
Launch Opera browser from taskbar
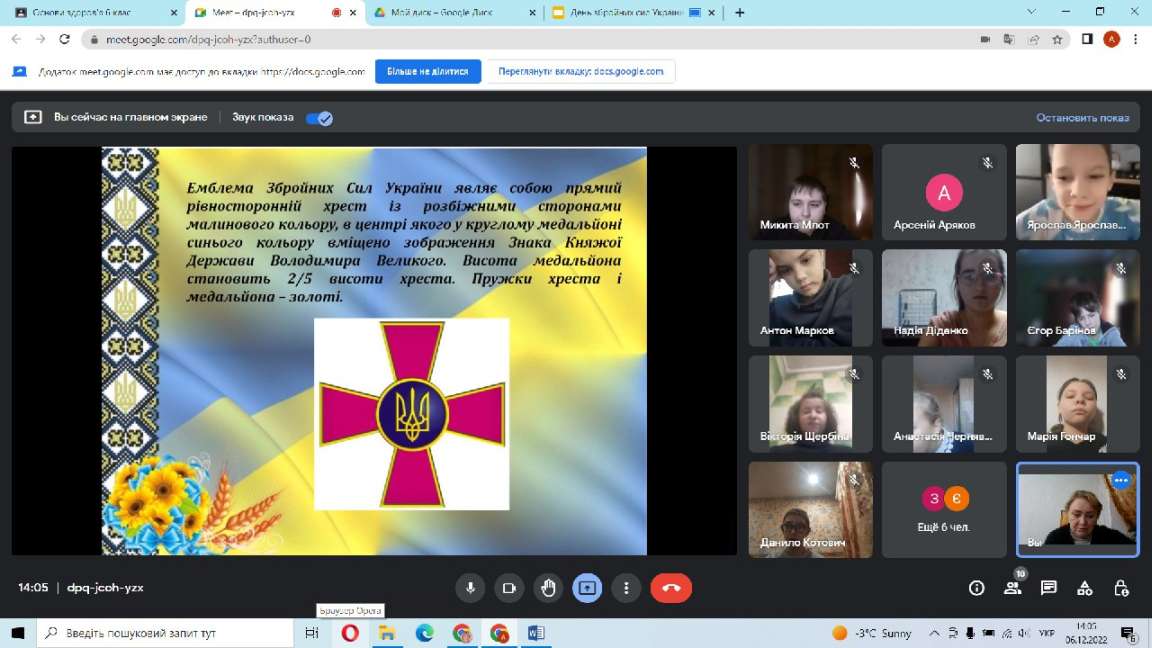click(350, 633)
